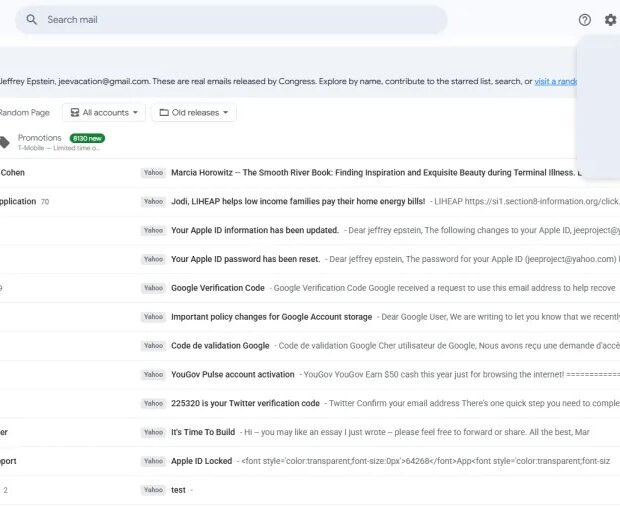Open the 'It's Time To Build' email
620x506 pixels.
[310, 432]
